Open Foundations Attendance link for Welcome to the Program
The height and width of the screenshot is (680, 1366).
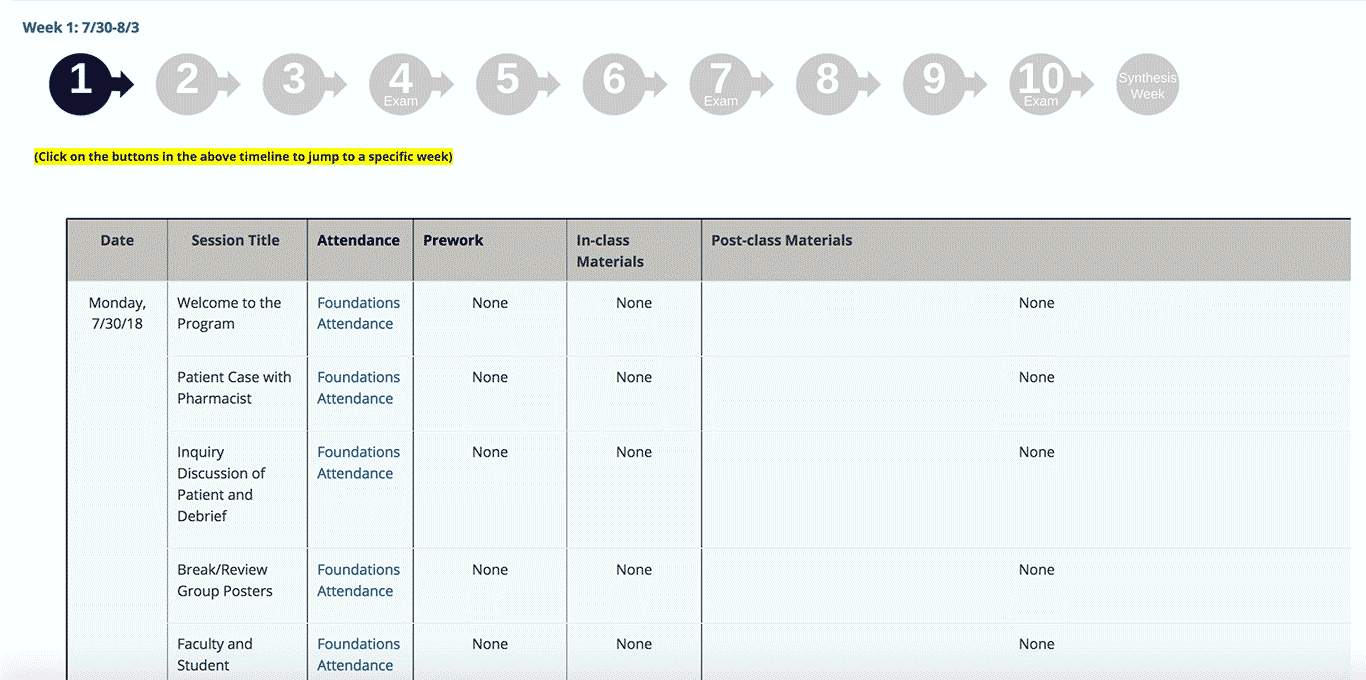pos(358,313)
